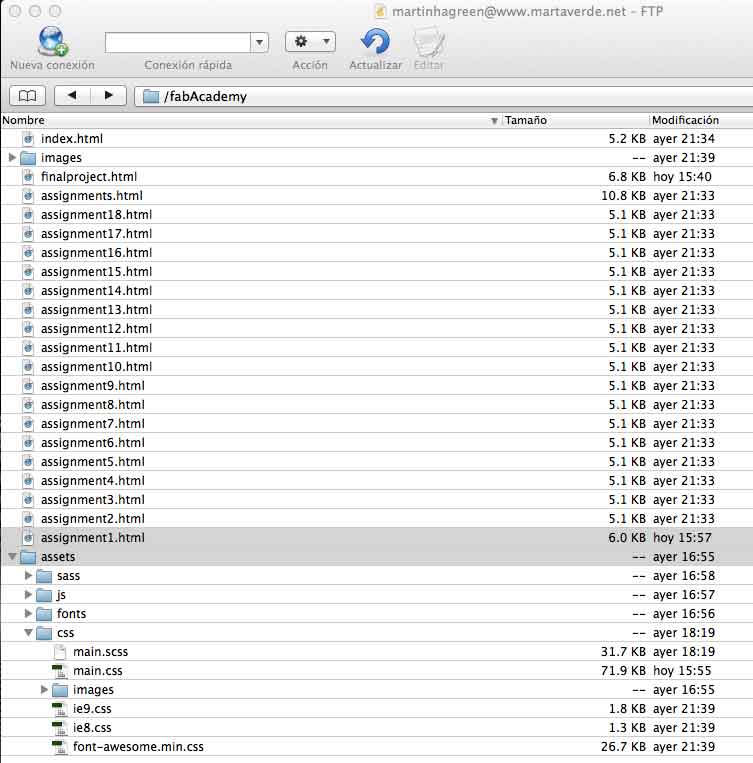Expand the sass folder
This screenshot has width=753, height=763.
[x=28, y=576]
